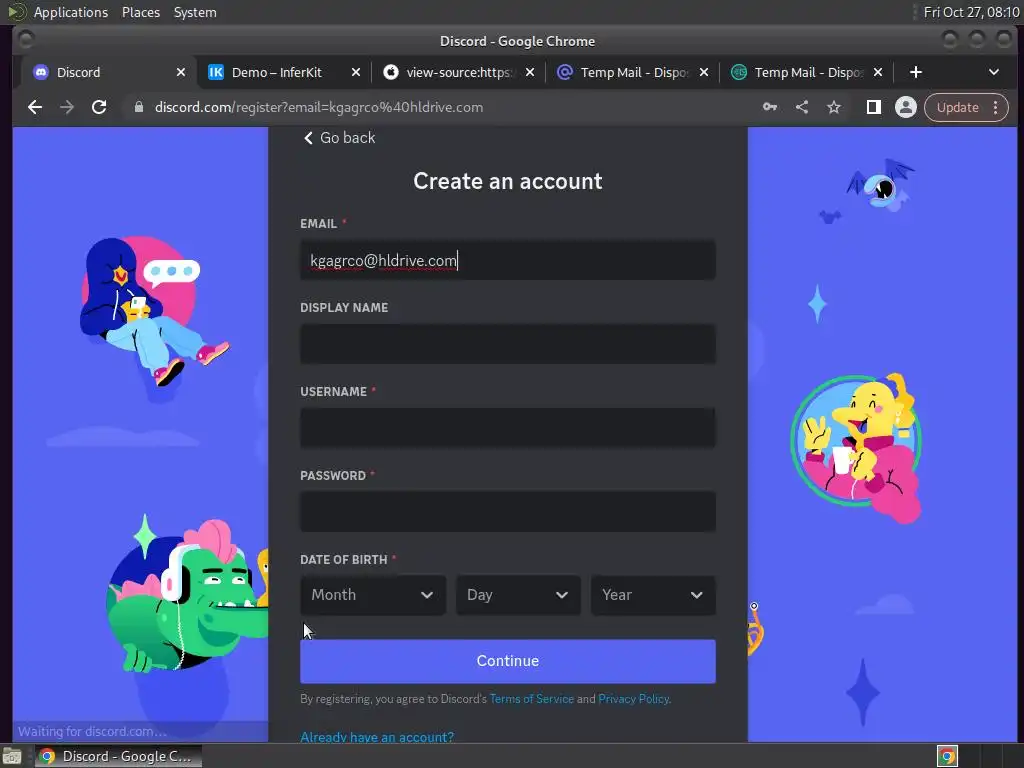Go back using the Go back link
This screenshot has width=1024, height=768.
(x=340, y=138)
